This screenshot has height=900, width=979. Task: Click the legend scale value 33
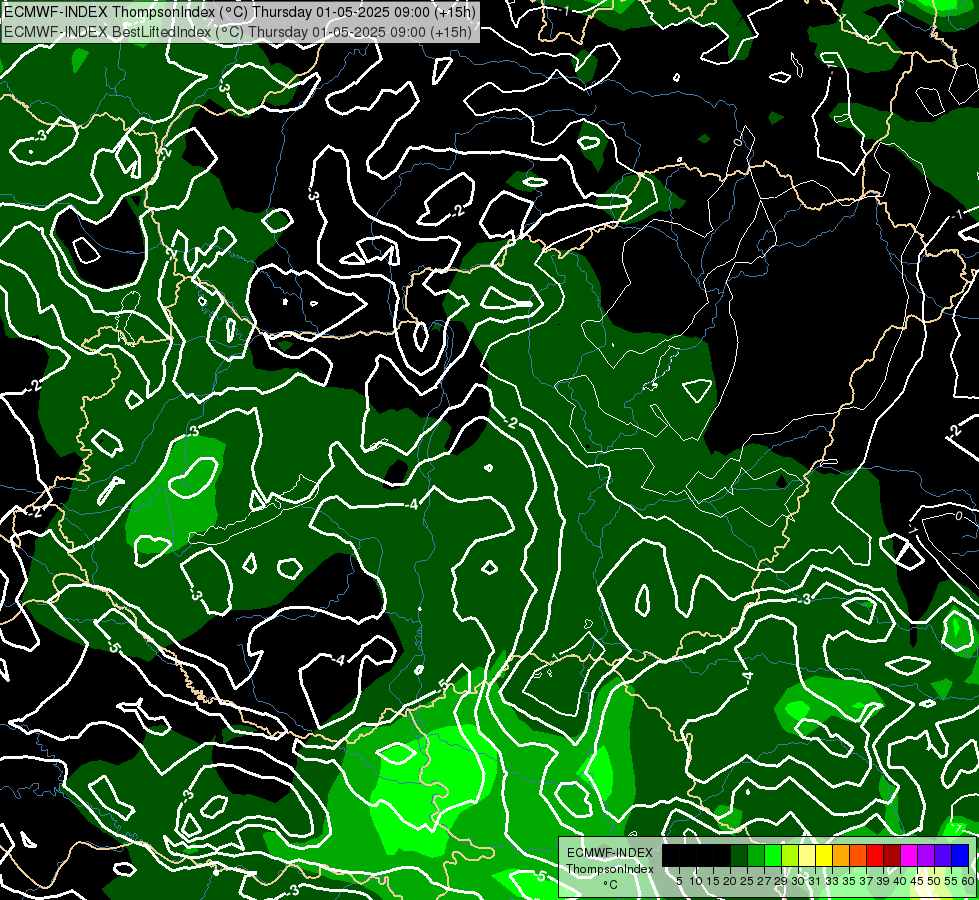click(832, 881)
